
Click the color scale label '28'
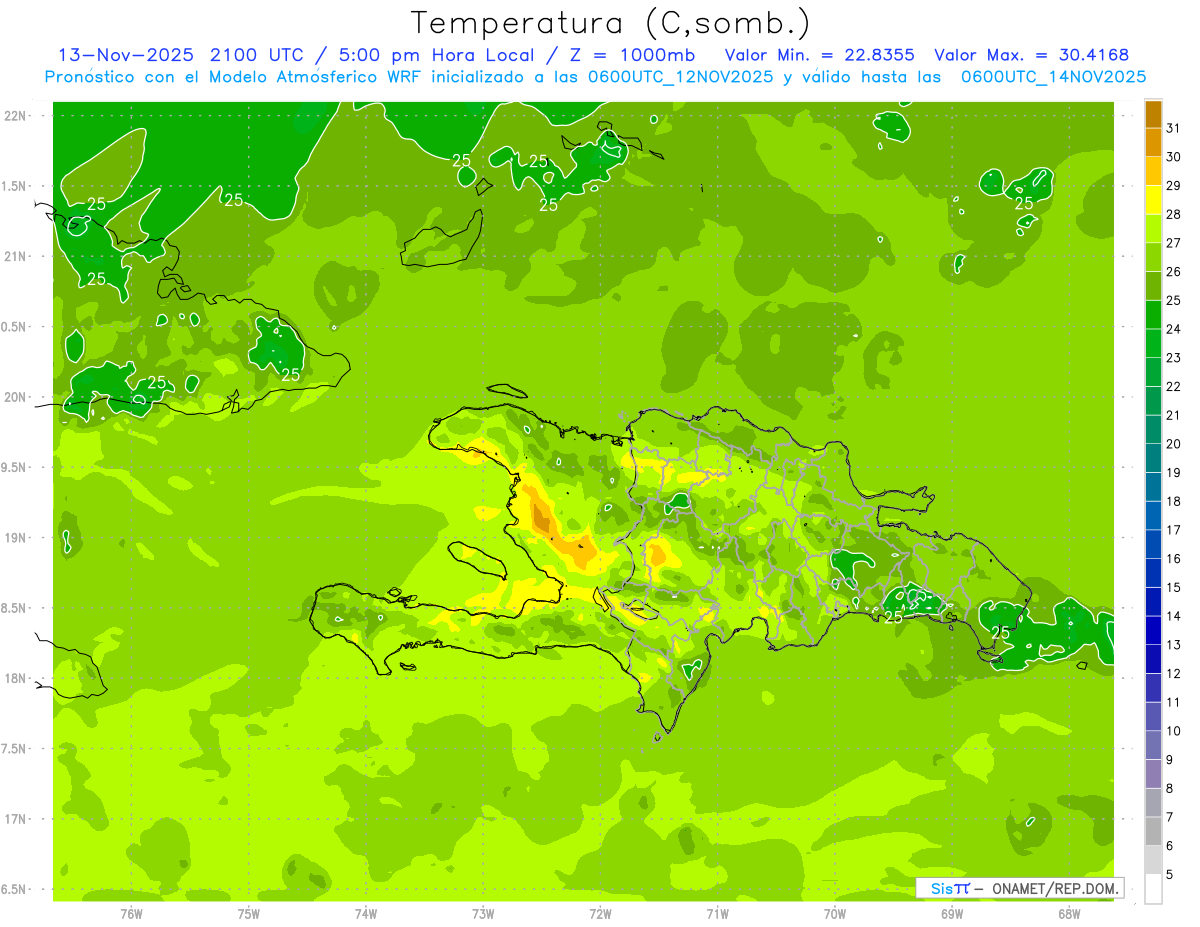pos(1173,214)
